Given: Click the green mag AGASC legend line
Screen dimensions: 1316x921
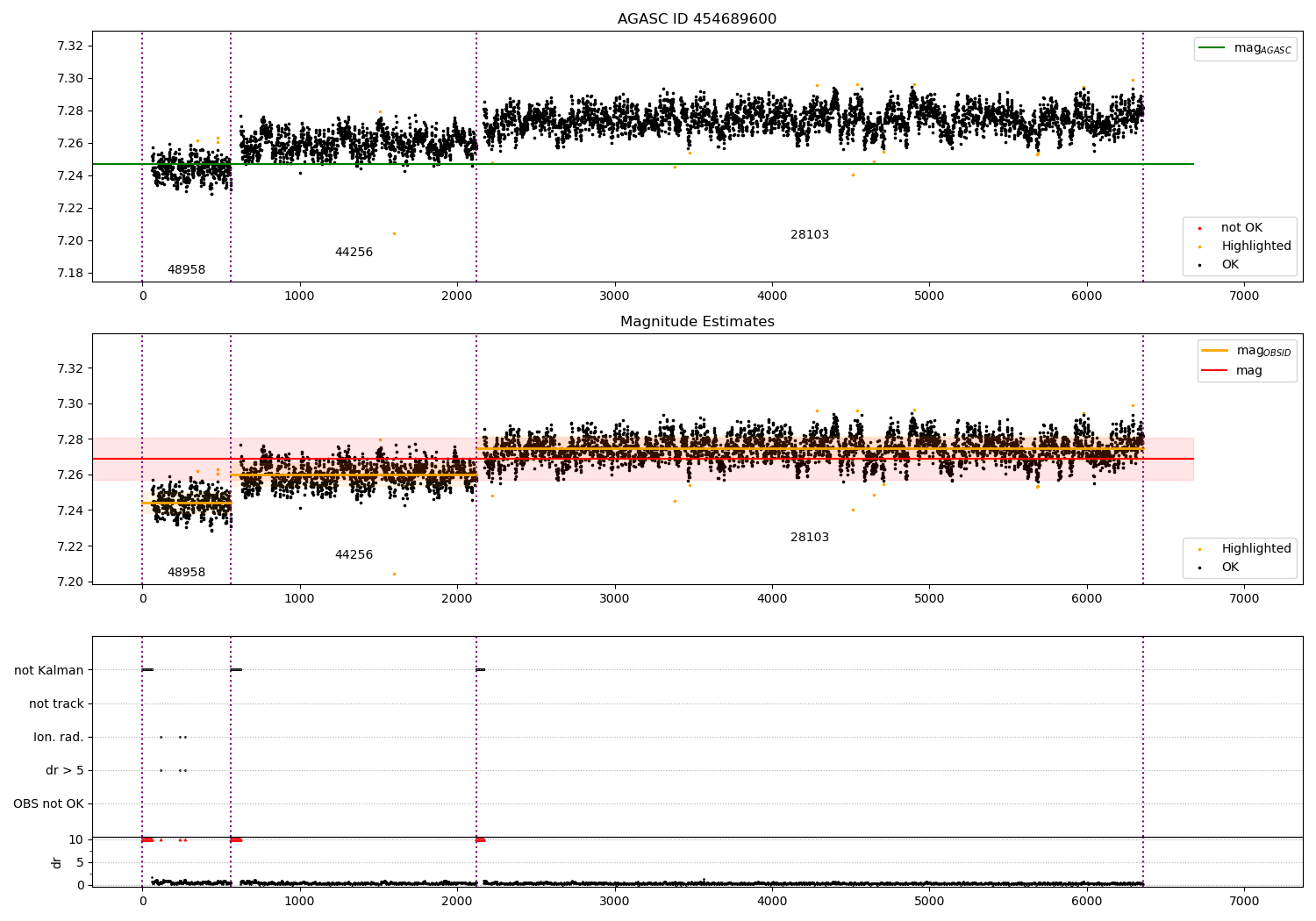Looking at the screenshot, I should coord(1213,48).
